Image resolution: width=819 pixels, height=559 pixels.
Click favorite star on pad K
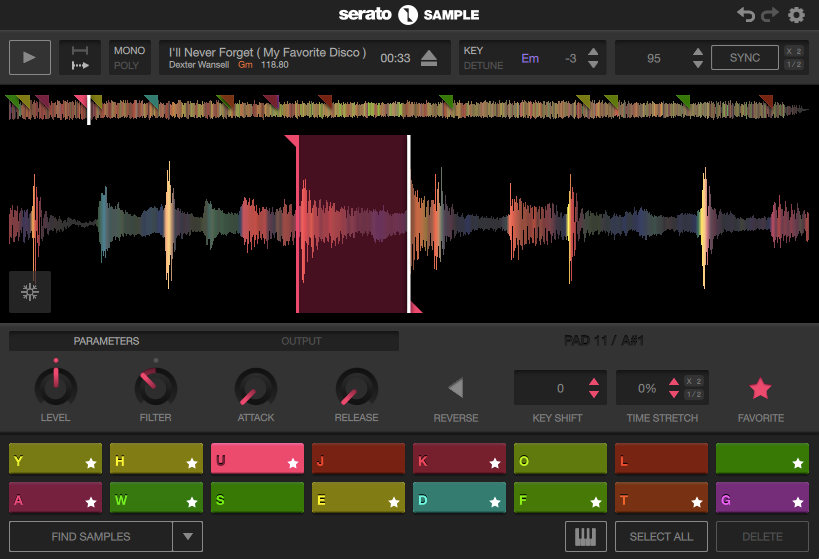(x=495, y=463)
